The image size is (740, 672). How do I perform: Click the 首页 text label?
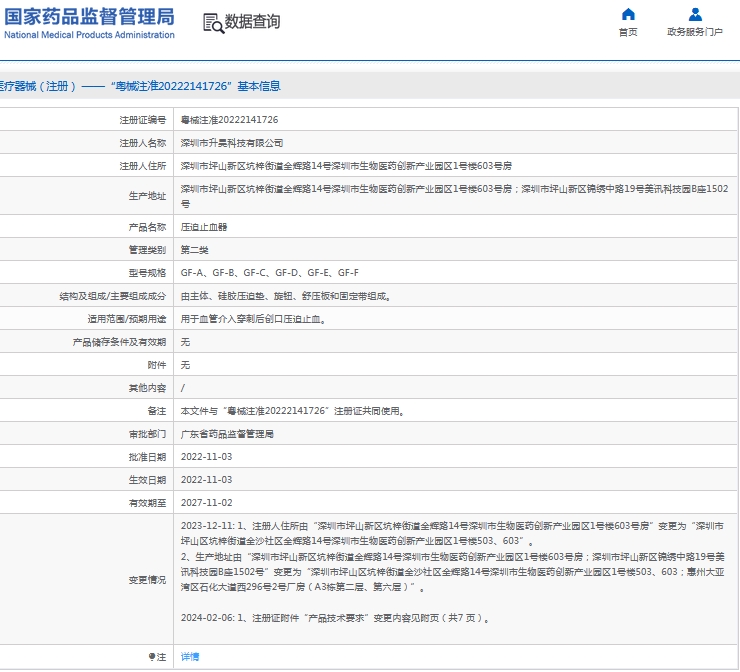(x=628, y=32)
